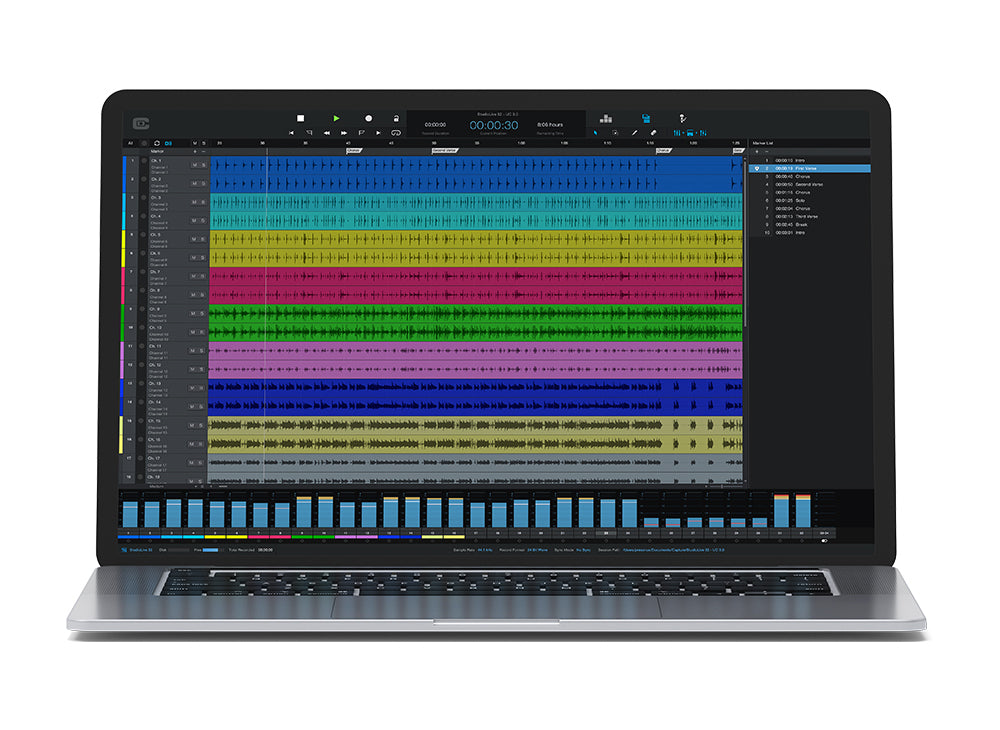Click the green Play button
1000x730 pixels.
coord(337,118)
